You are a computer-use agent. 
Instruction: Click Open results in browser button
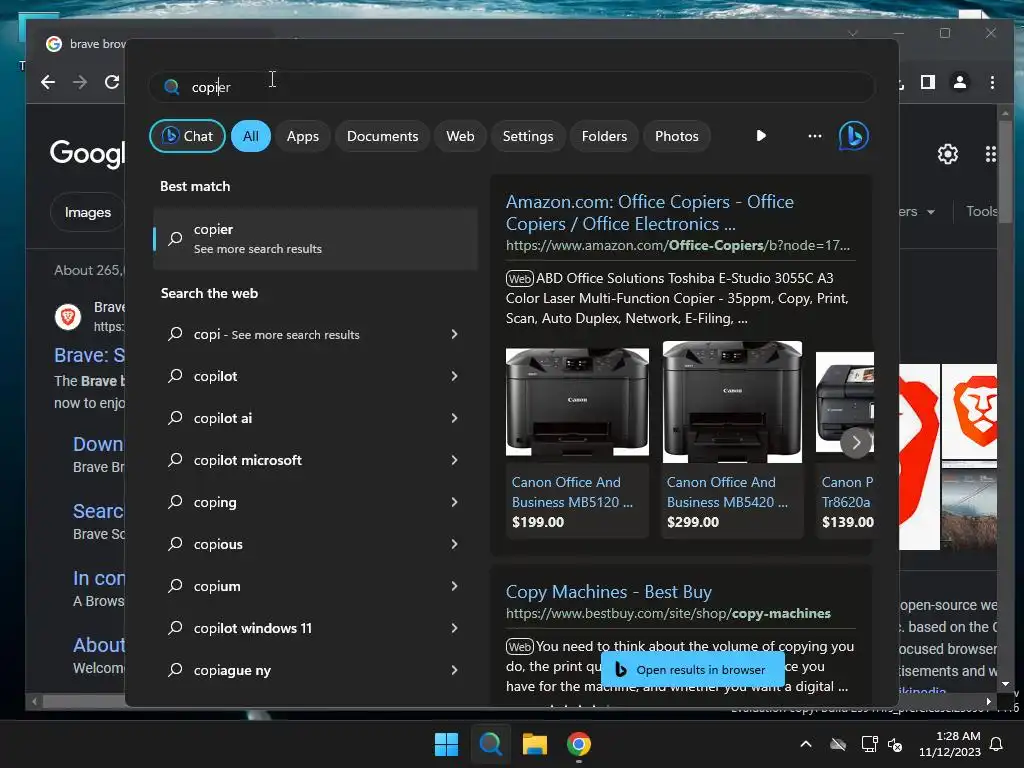[692, 669]
